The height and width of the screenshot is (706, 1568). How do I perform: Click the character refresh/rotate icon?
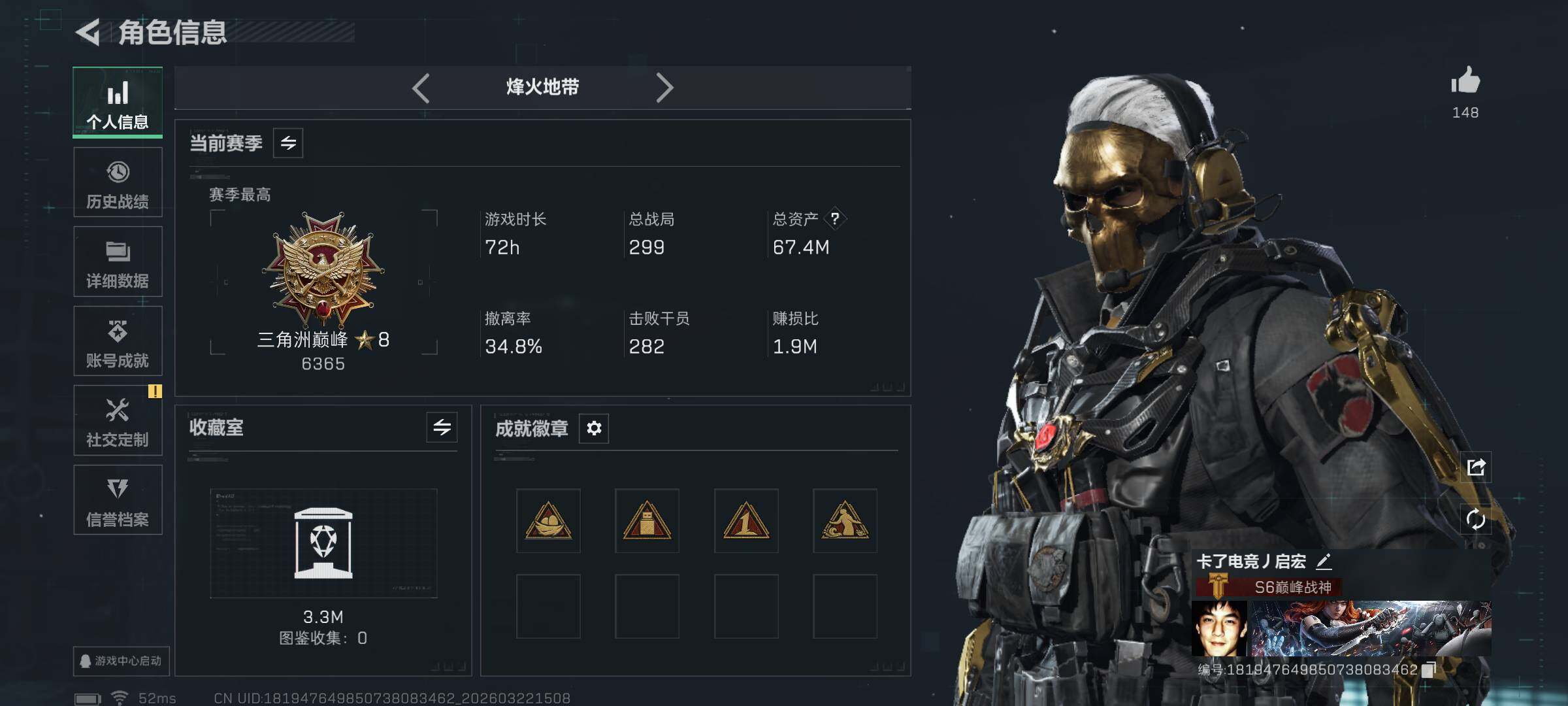(1476, 520)
